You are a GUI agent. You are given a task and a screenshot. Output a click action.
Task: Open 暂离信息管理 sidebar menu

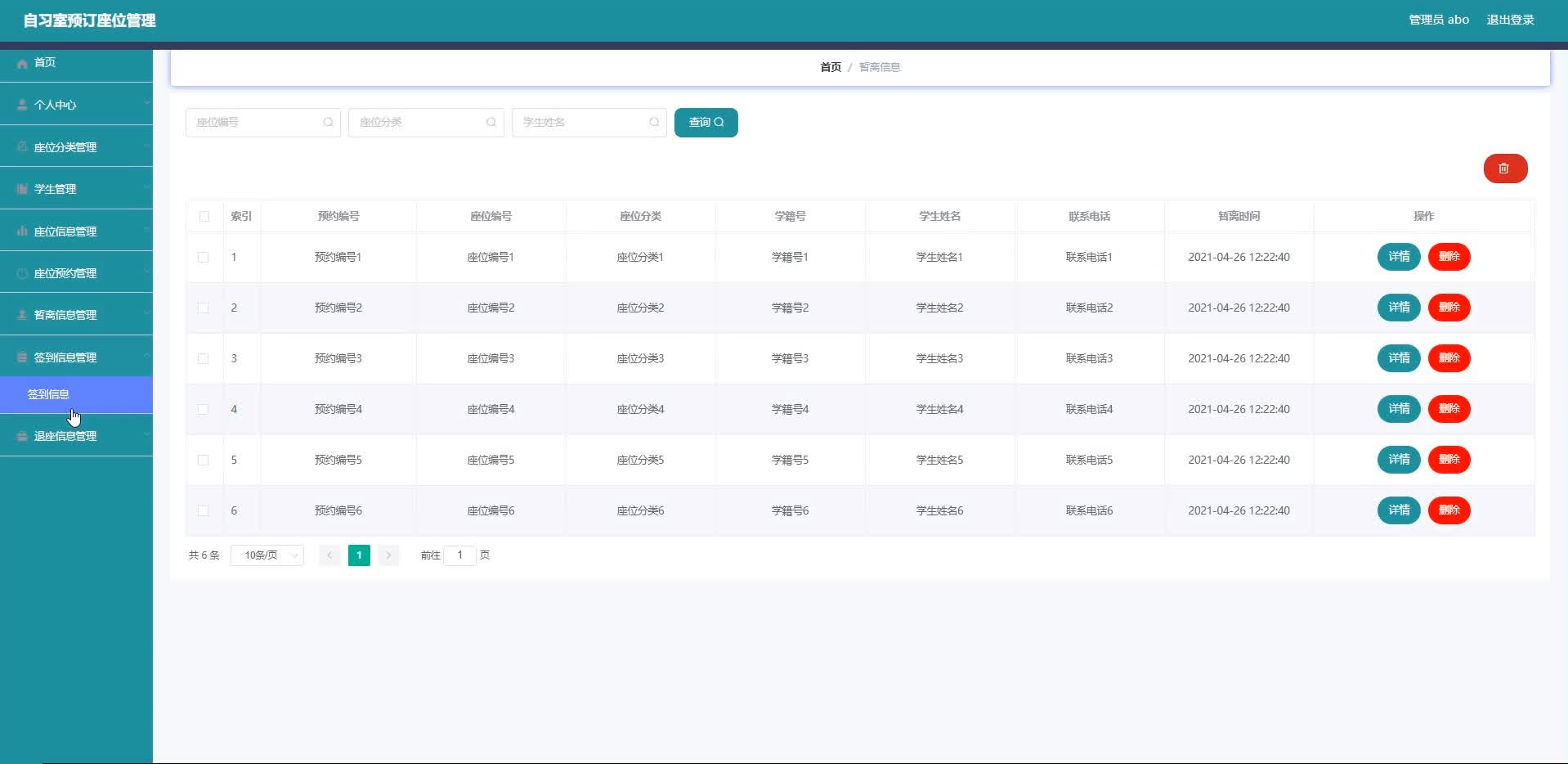coord(76,315)
